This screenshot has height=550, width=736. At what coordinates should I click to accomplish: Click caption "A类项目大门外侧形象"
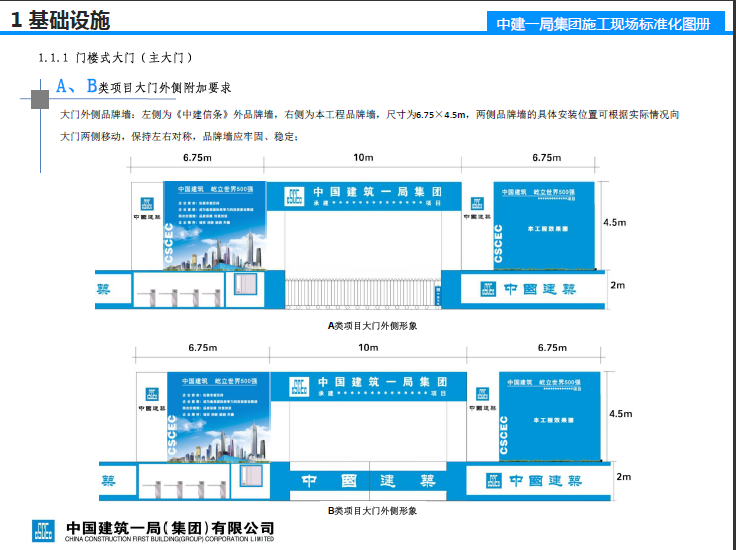click(x=372, y=326)
